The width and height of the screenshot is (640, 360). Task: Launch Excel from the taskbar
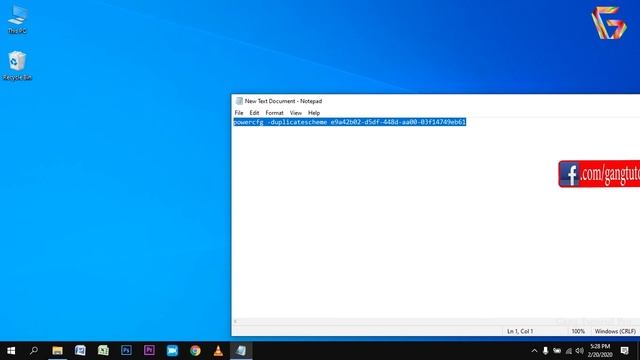(103, 351)
